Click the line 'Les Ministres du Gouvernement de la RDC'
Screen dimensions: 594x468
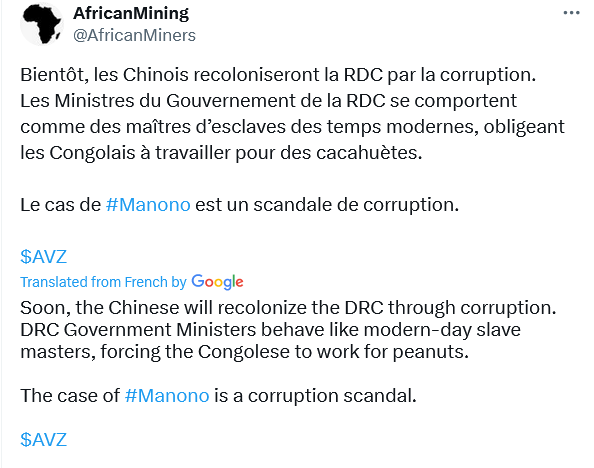point(203,101)
